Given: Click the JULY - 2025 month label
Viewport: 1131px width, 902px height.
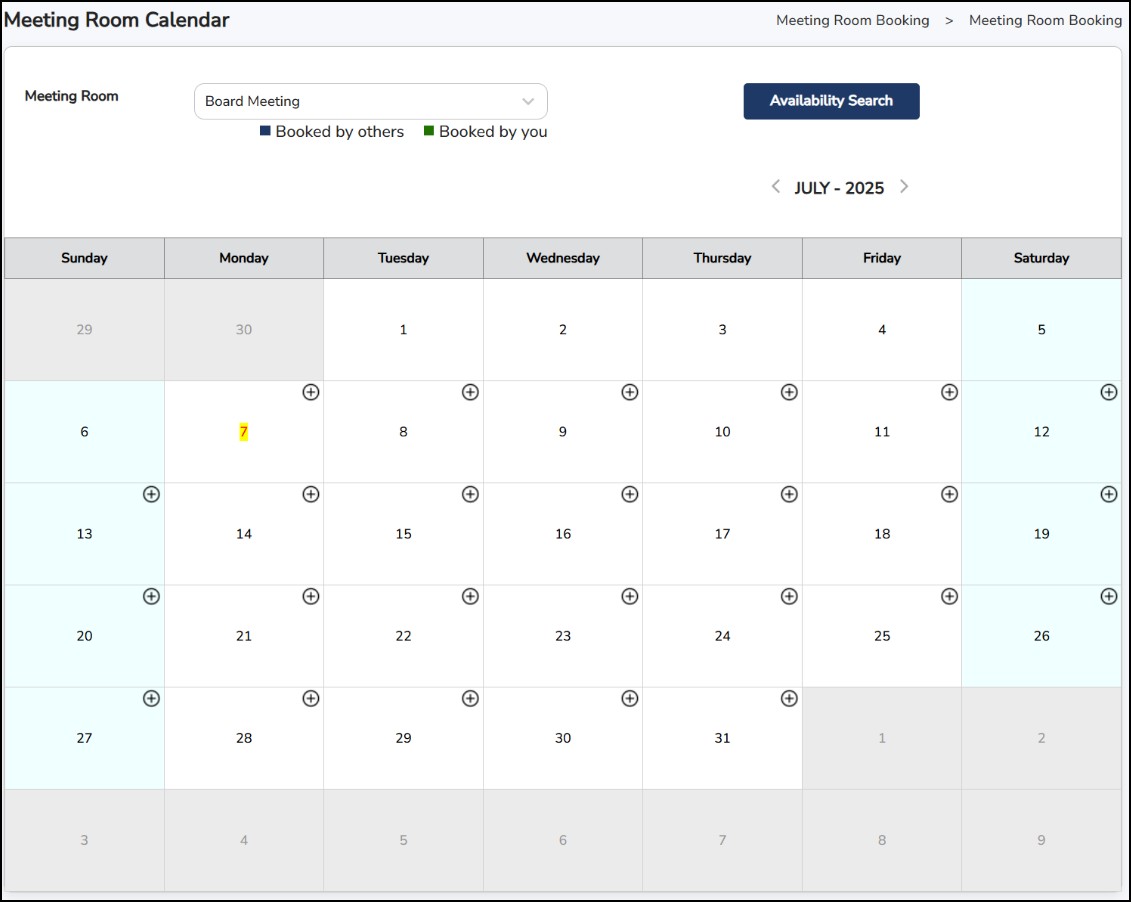Looking at the screenshot, I should coord(839,188).
